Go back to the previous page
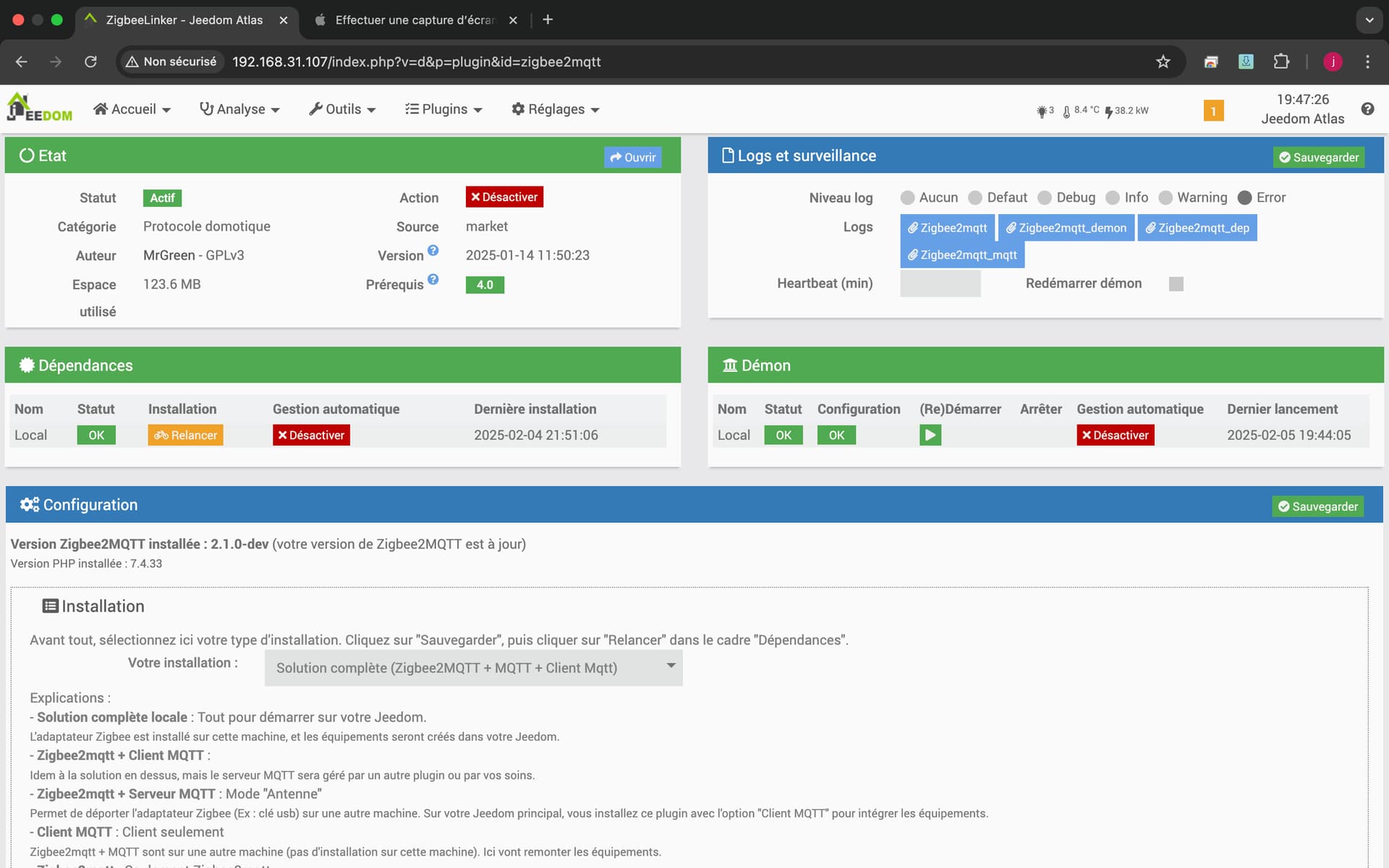 point(22,61)
